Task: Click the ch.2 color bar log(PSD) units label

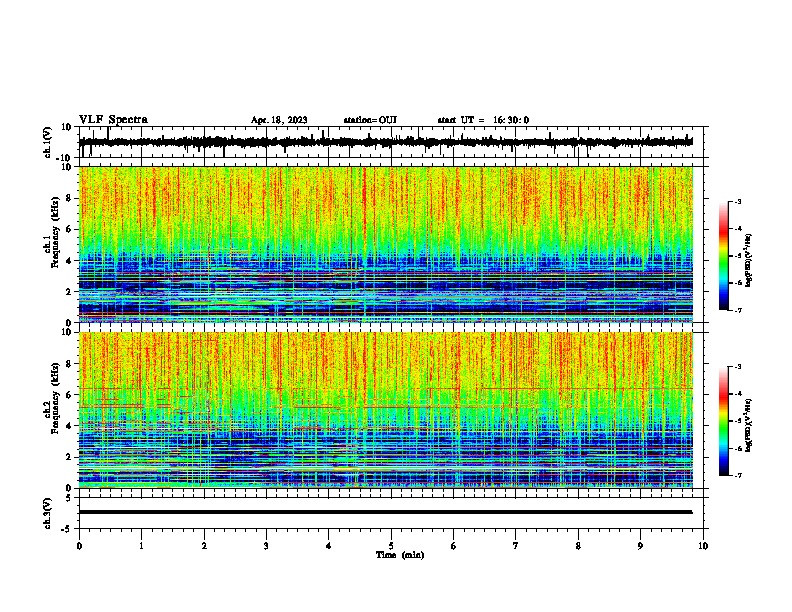Action: pos(749,425)
